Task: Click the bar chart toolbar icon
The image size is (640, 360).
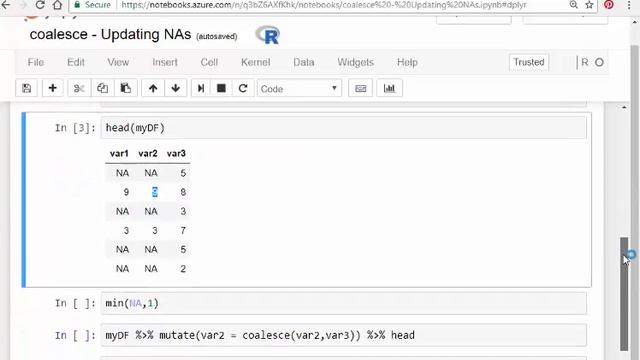Action: click(x=389, y=88)
